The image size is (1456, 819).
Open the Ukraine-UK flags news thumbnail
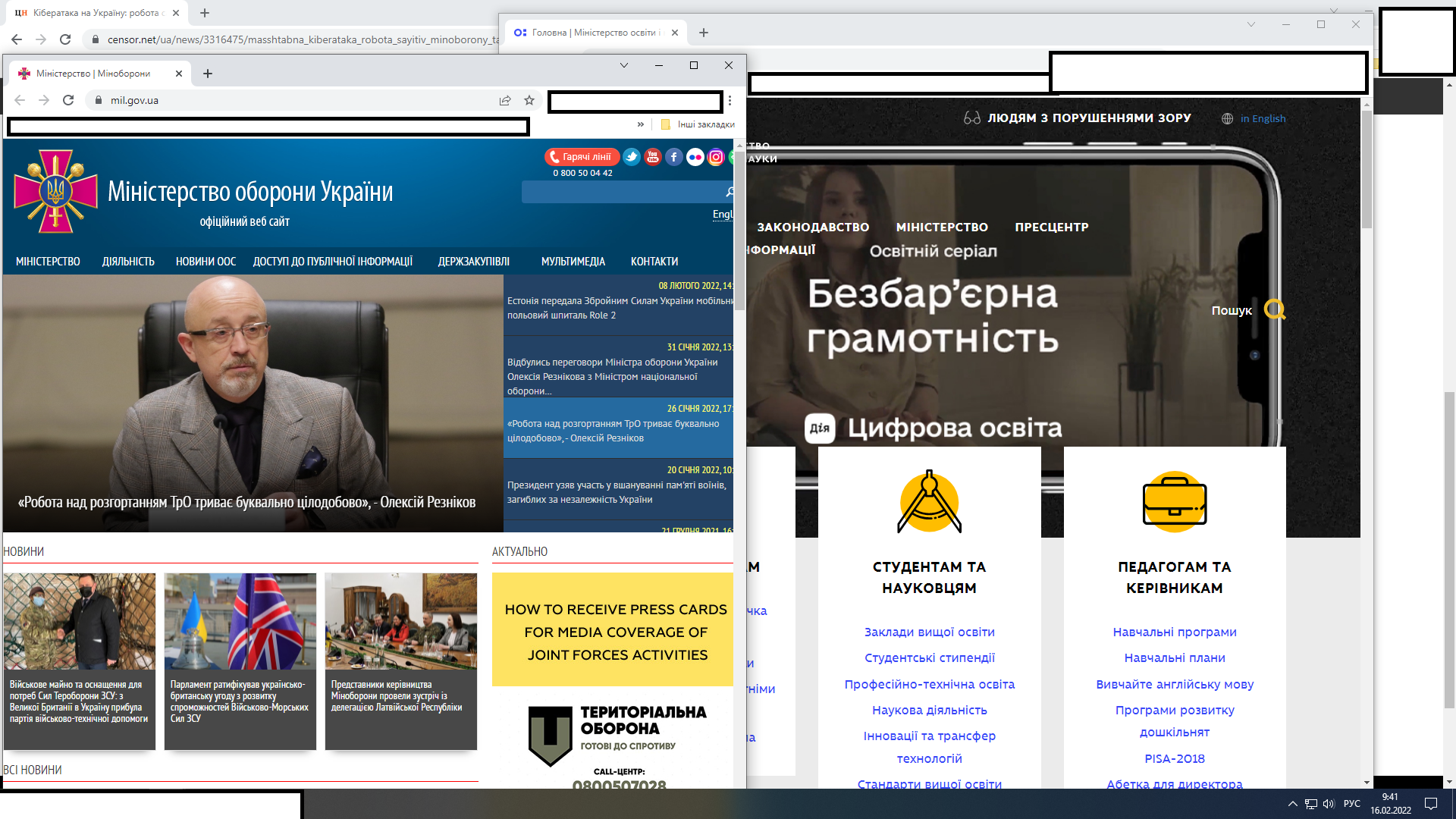pyautogui.click(x=240, y=621)
